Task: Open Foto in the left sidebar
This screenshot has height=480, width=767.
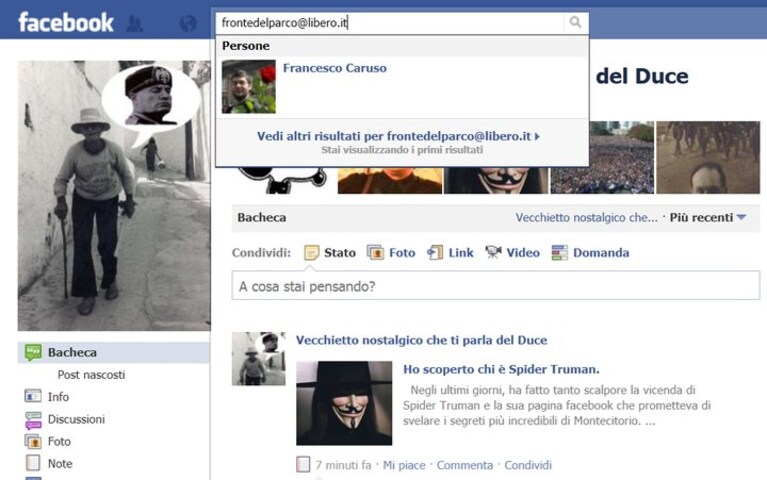Action: [x=59, y=441]
